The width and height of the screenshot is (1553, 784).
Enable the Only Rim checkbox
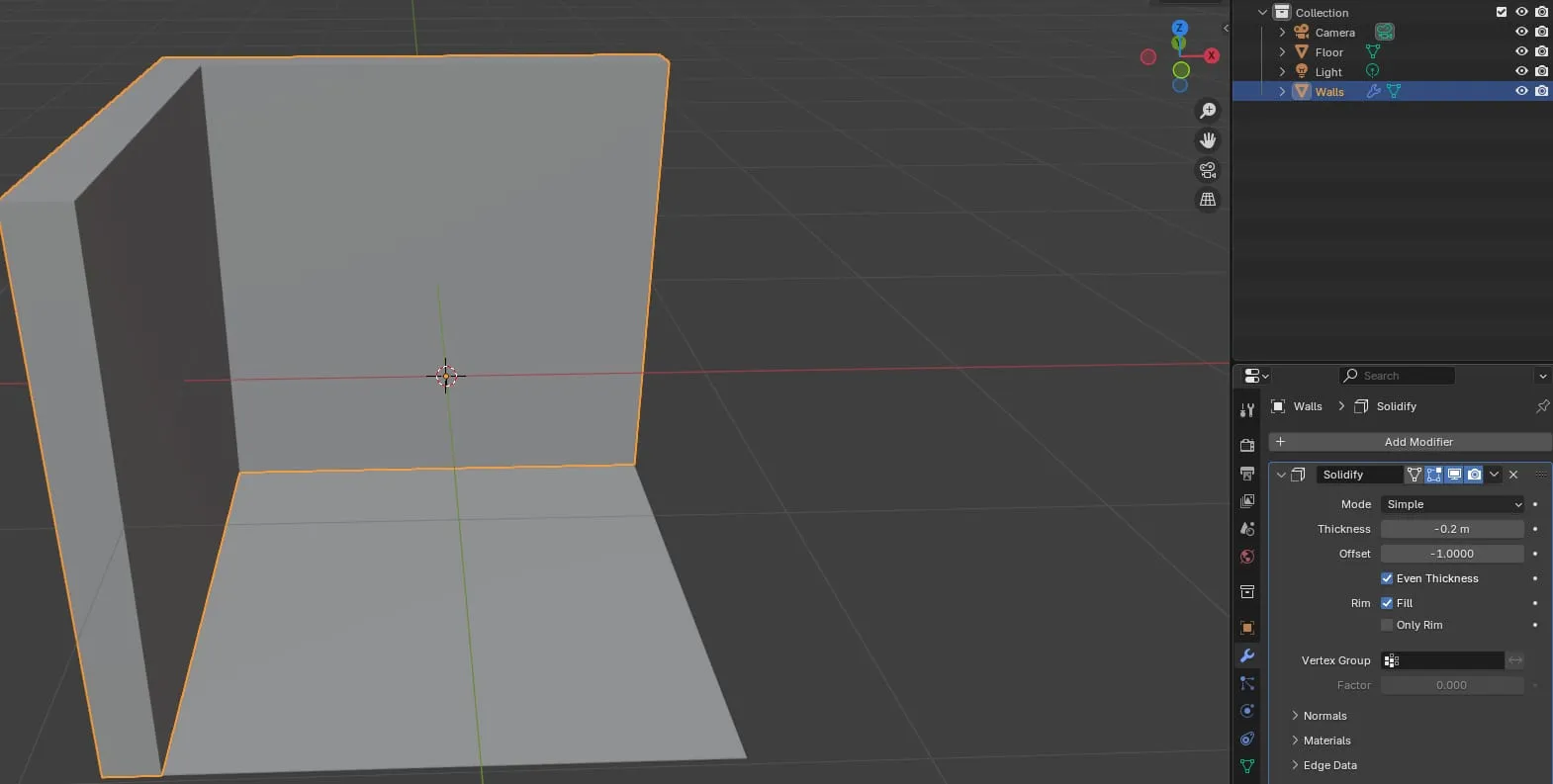click(1387, 625)
